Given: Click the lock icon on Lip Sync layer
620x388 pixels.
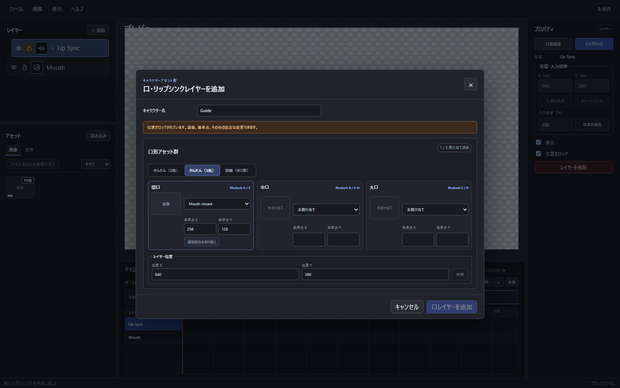Looking at the screenshot, I should 29,48.
